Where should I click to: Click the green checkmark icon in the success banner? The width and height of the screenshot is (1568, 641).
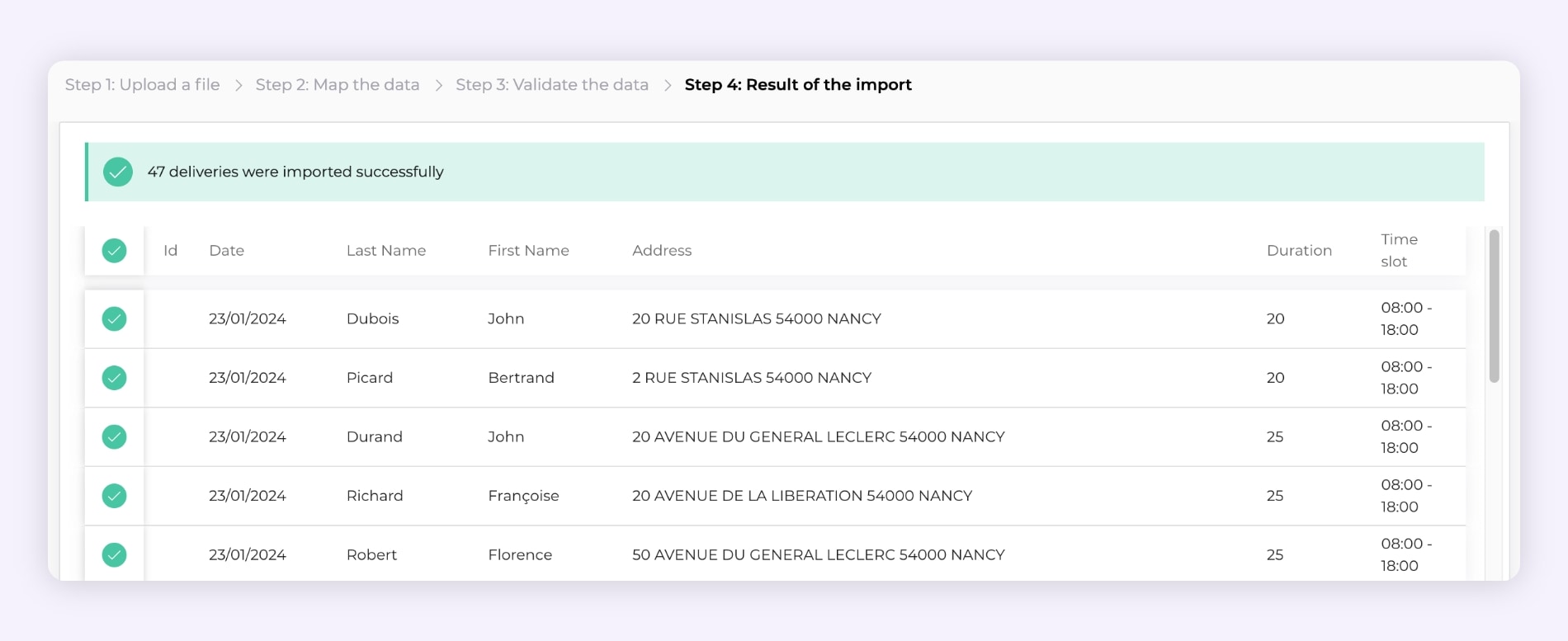pyautogui.click(x=117, y=172)
